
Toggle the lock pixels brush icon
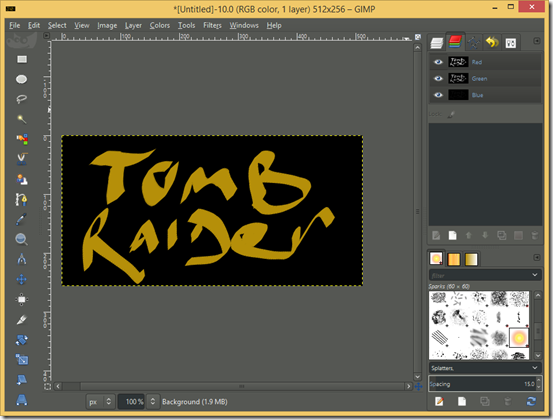(451, 114)
